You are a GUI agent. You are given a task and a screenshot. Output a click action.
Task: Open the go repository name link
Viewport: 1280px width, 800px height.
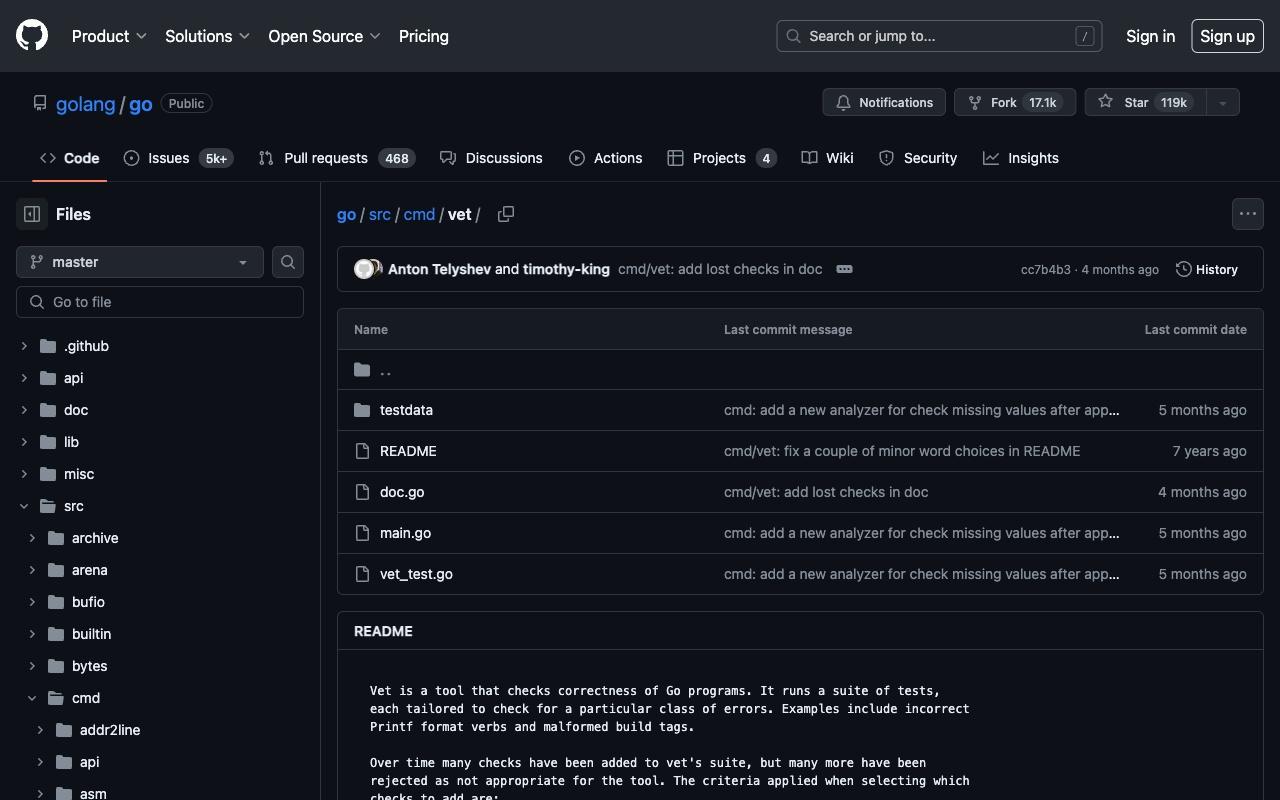pos(140,104)
